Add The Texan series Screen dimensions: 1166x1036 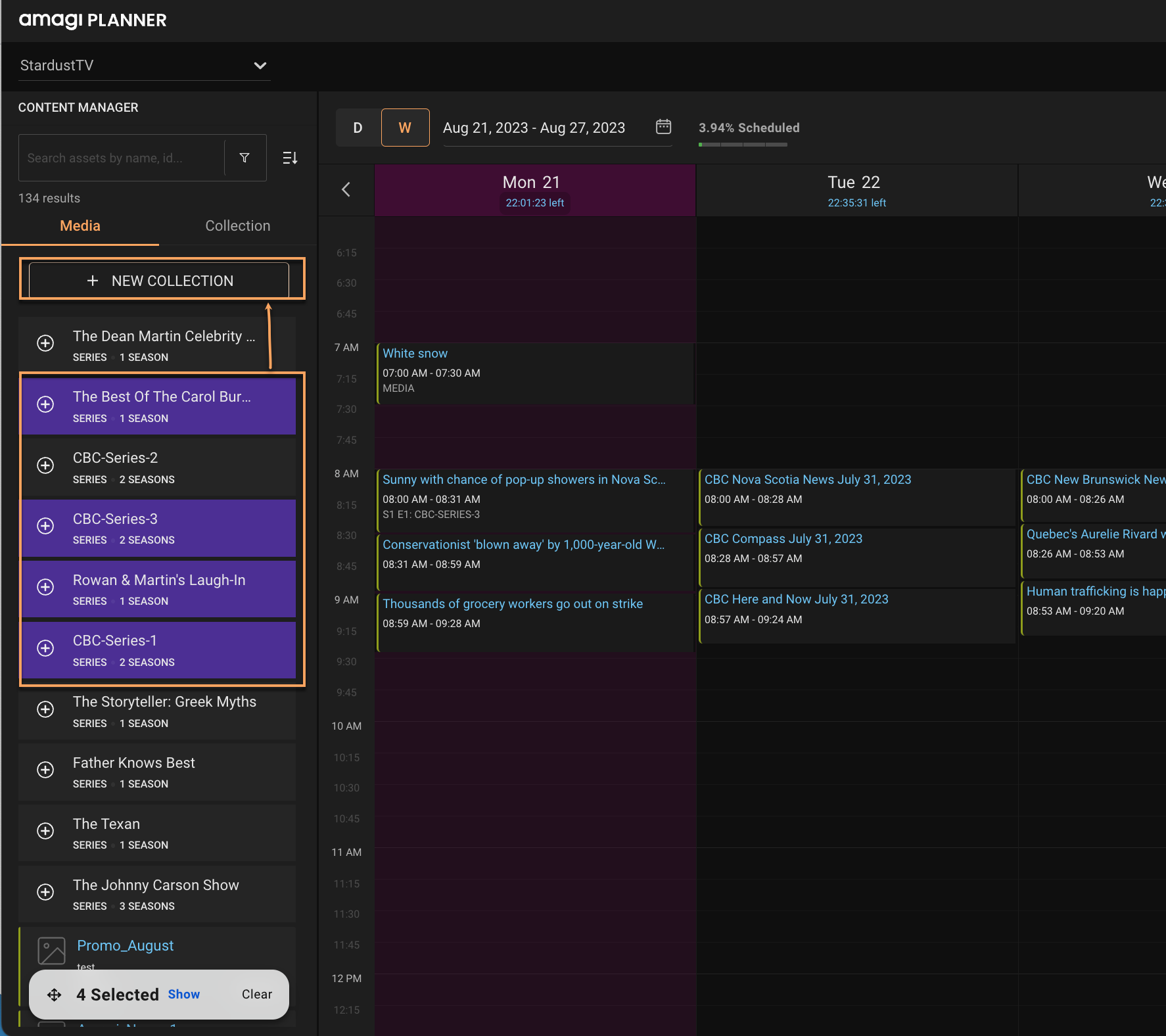click(x=45, y=831)
